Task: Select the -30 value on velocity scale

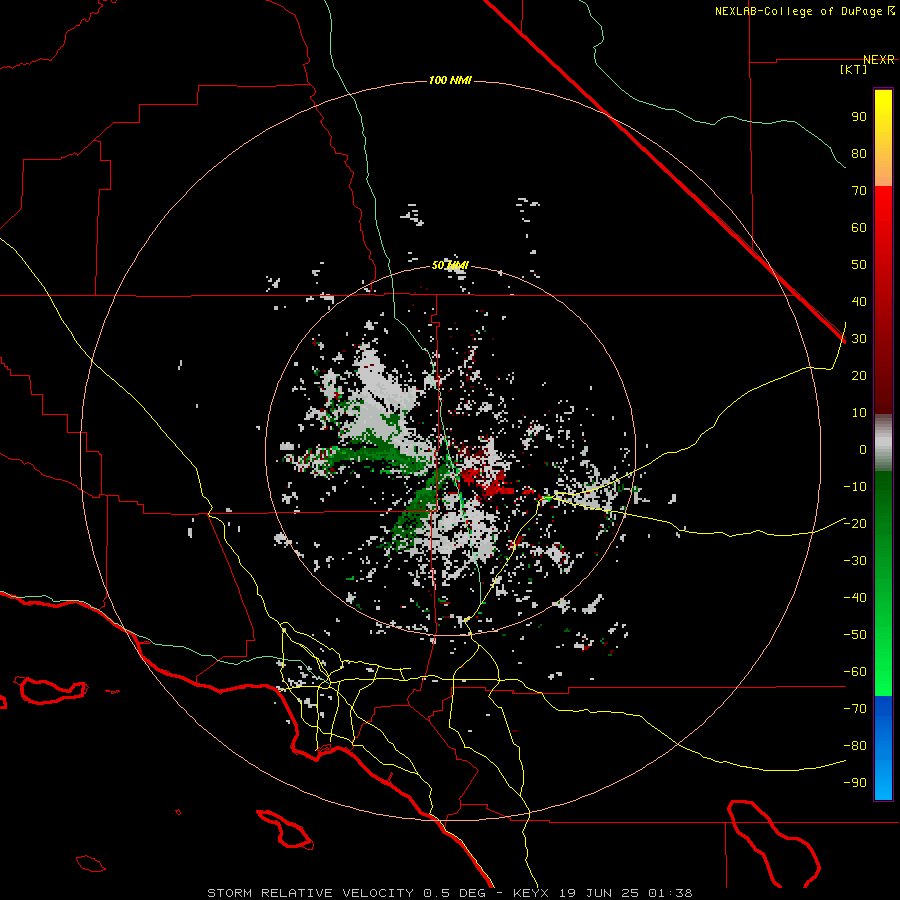Action: [855, 561]
